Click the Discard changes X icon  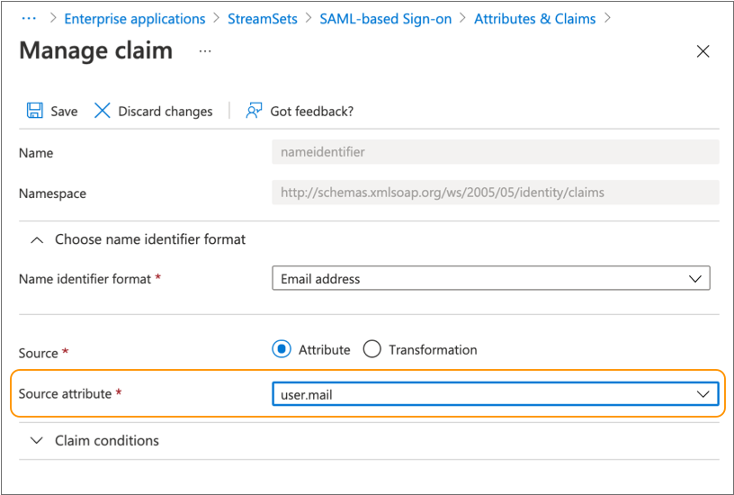coord(102,111)
